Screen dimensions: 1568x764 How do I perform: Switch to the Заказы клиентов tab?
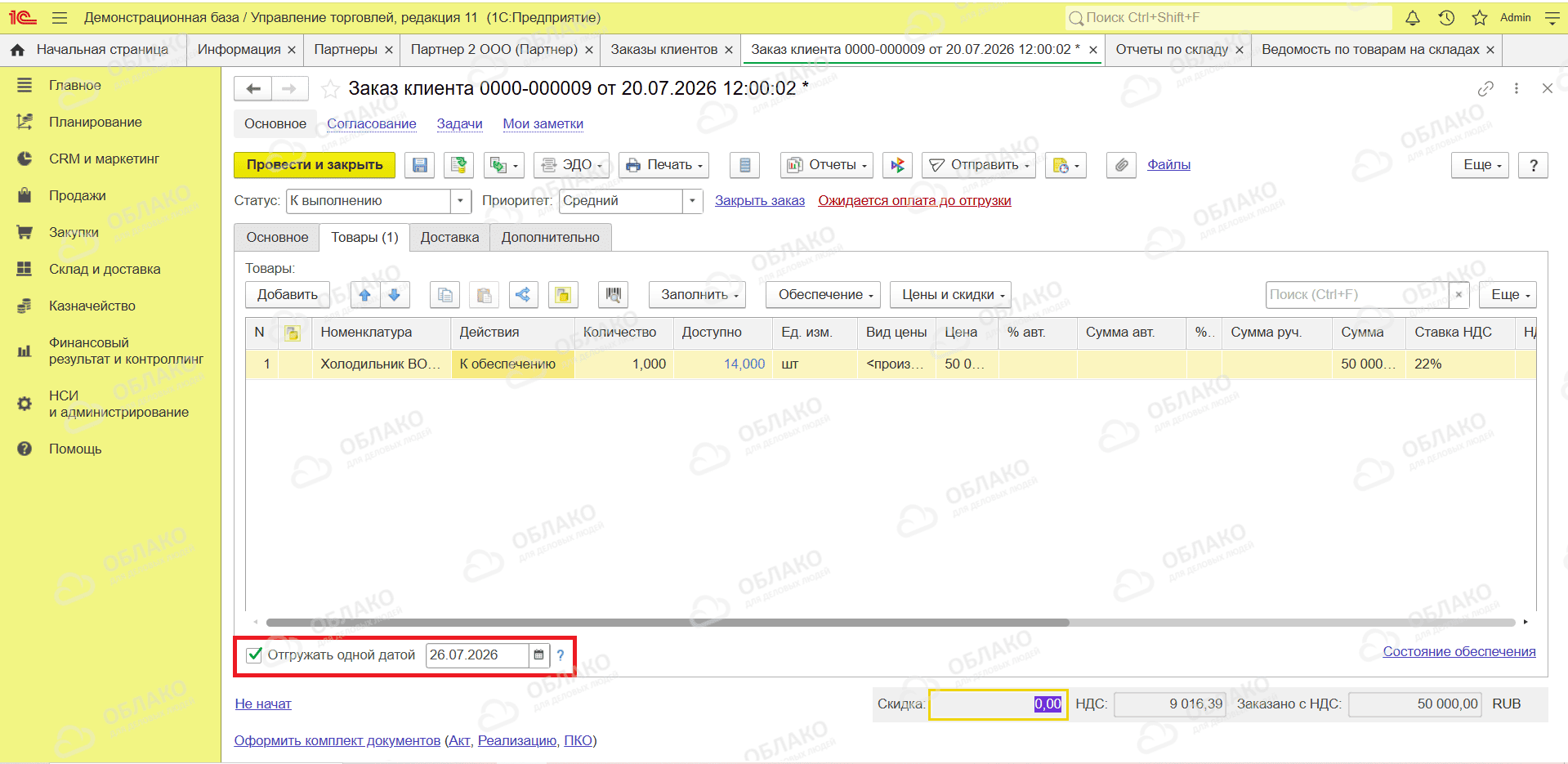[x=663, y=50]
